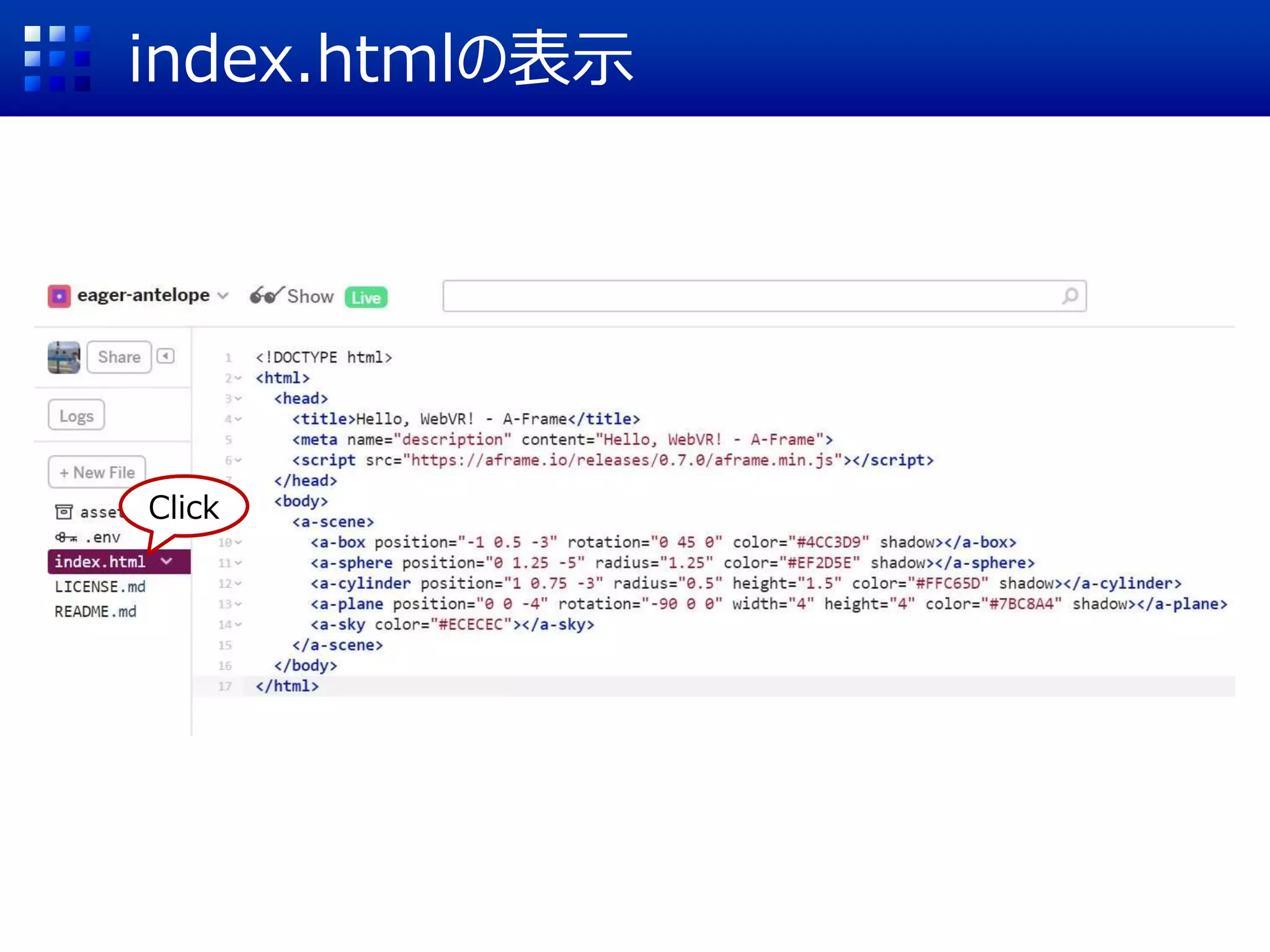1270x952 pixels.
Task: Collapse sidebar with the arrow icon
Action: (x=166, y=356)
